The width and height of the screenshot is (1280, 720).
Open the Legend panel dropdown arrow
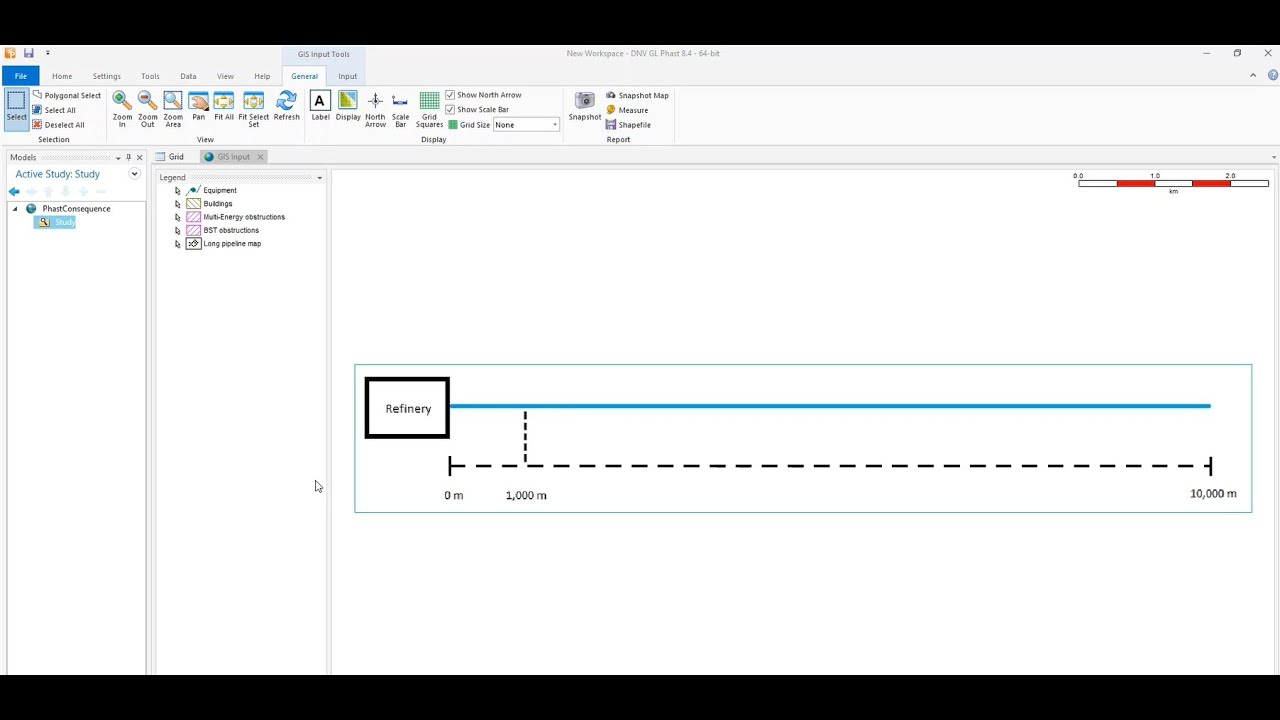coord(320,178)
